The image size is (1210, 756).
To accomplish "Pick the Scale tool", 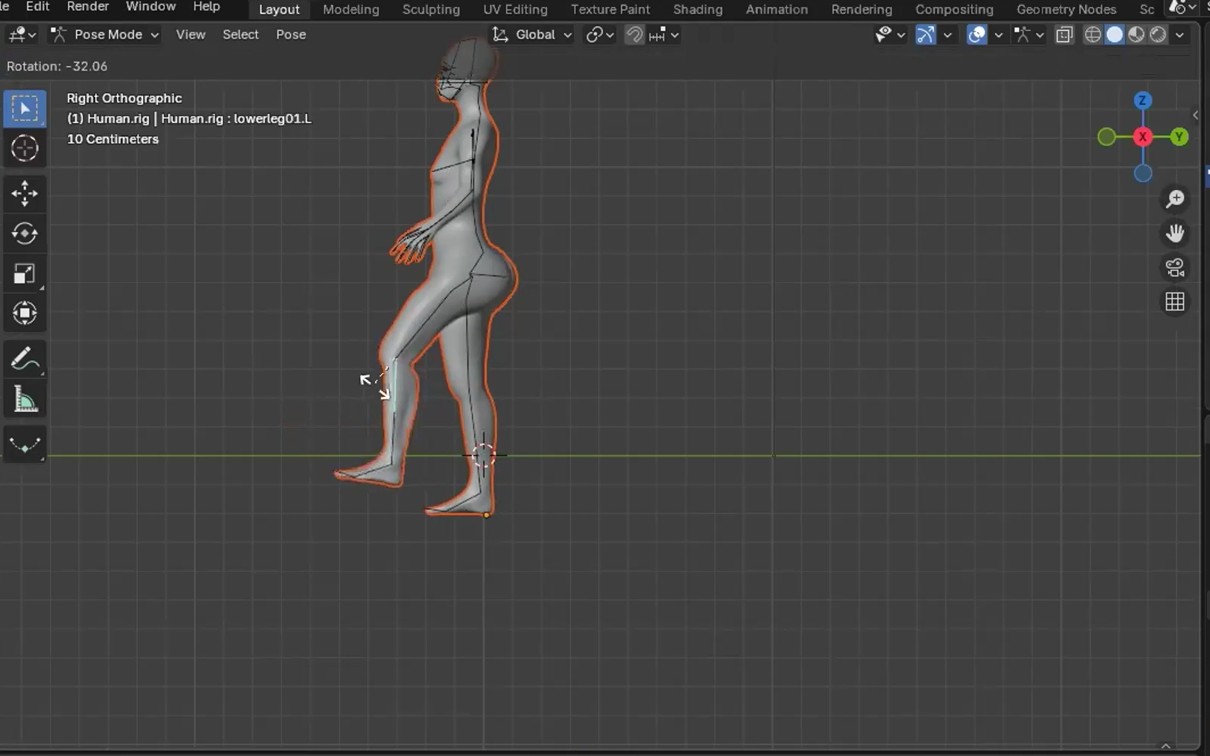I will 25,274.
